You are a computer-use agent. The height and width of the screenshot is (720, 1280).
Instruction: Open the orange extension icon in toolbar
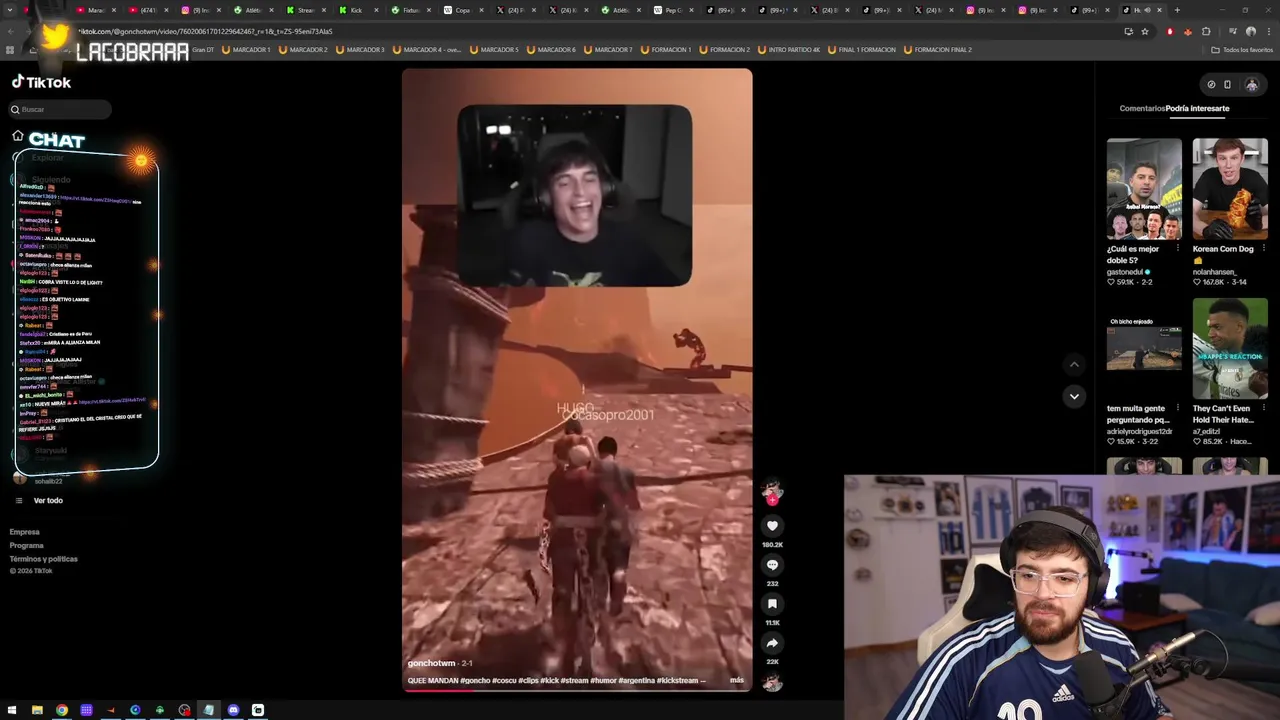click(1187, 31)
